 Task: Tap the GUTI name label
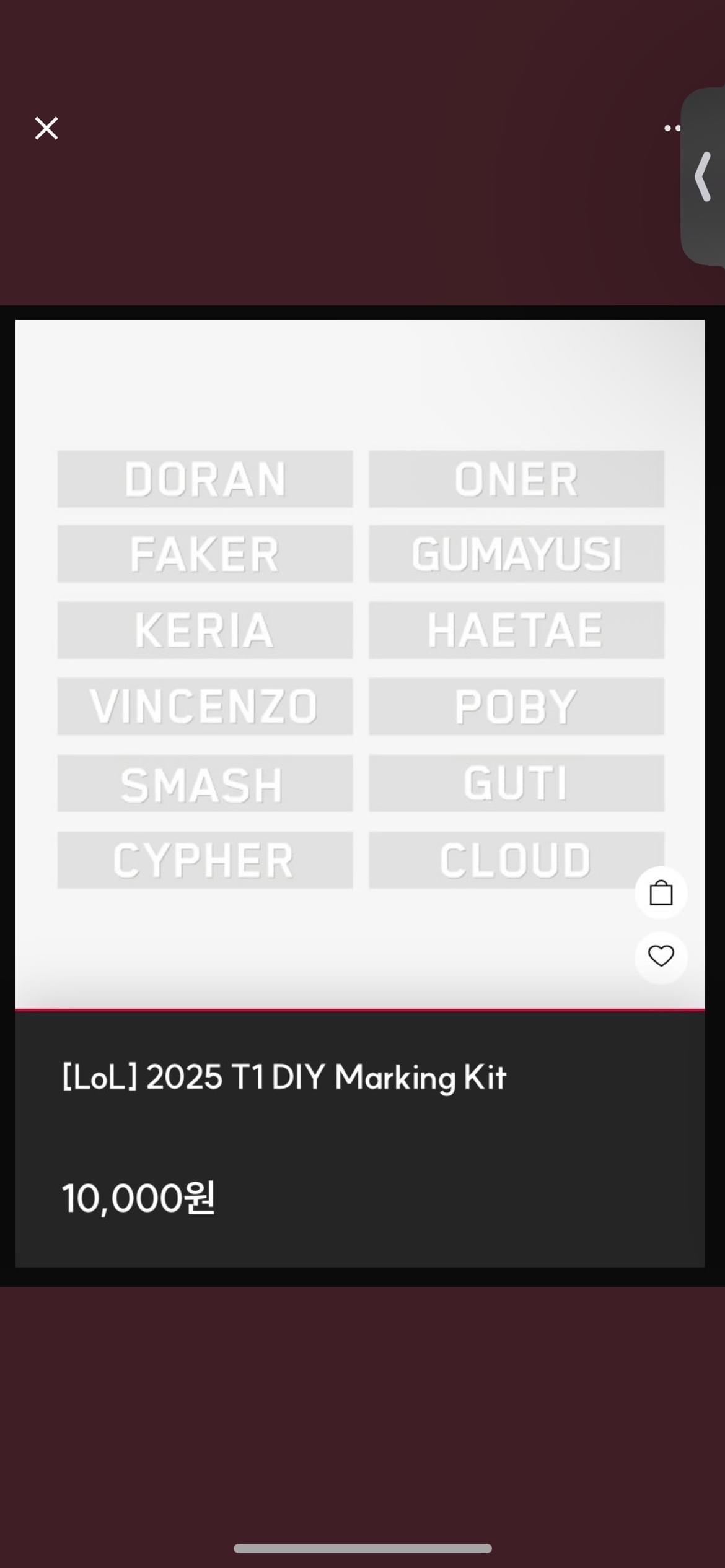tap(517, 783)
